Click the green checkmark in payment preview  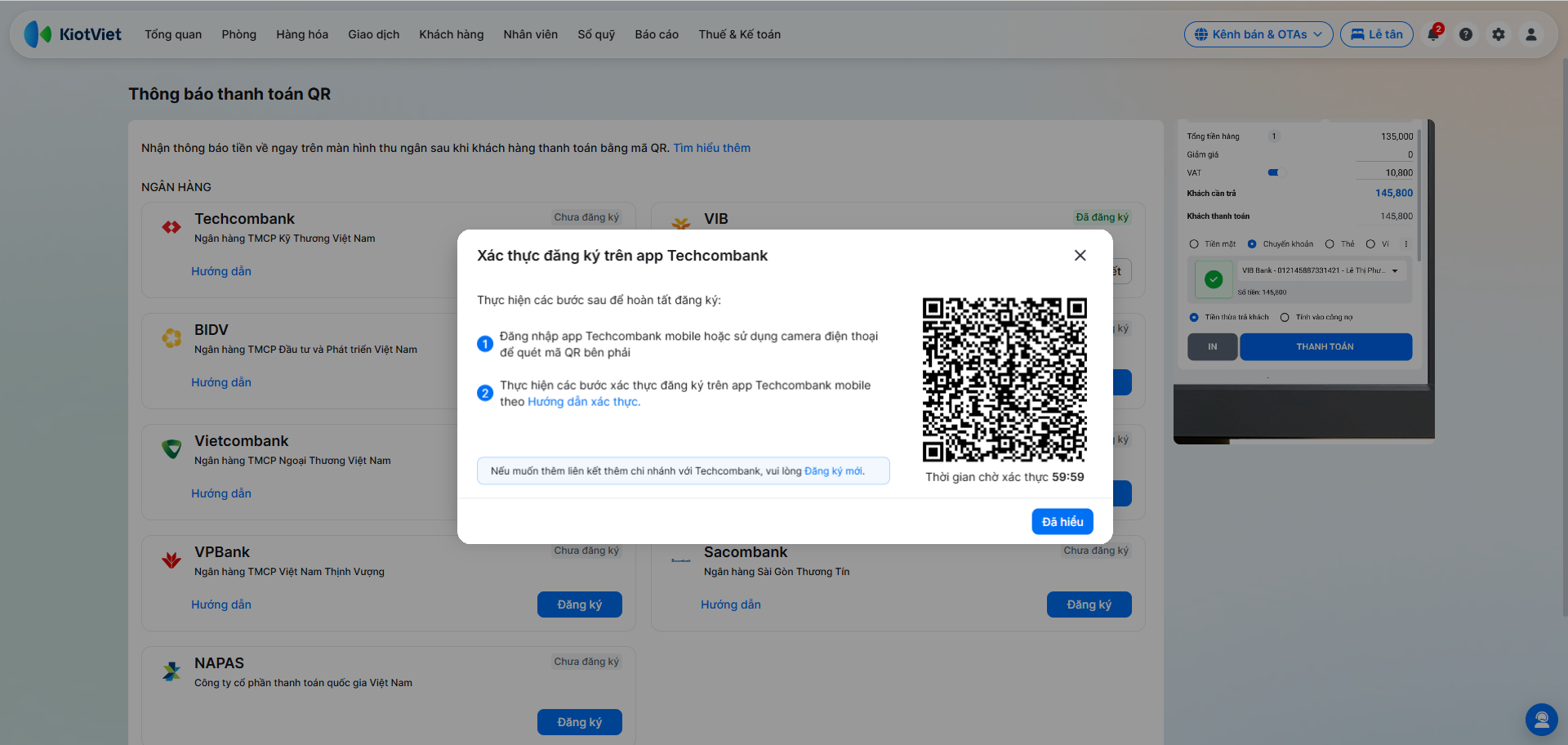coord(1214,279)
